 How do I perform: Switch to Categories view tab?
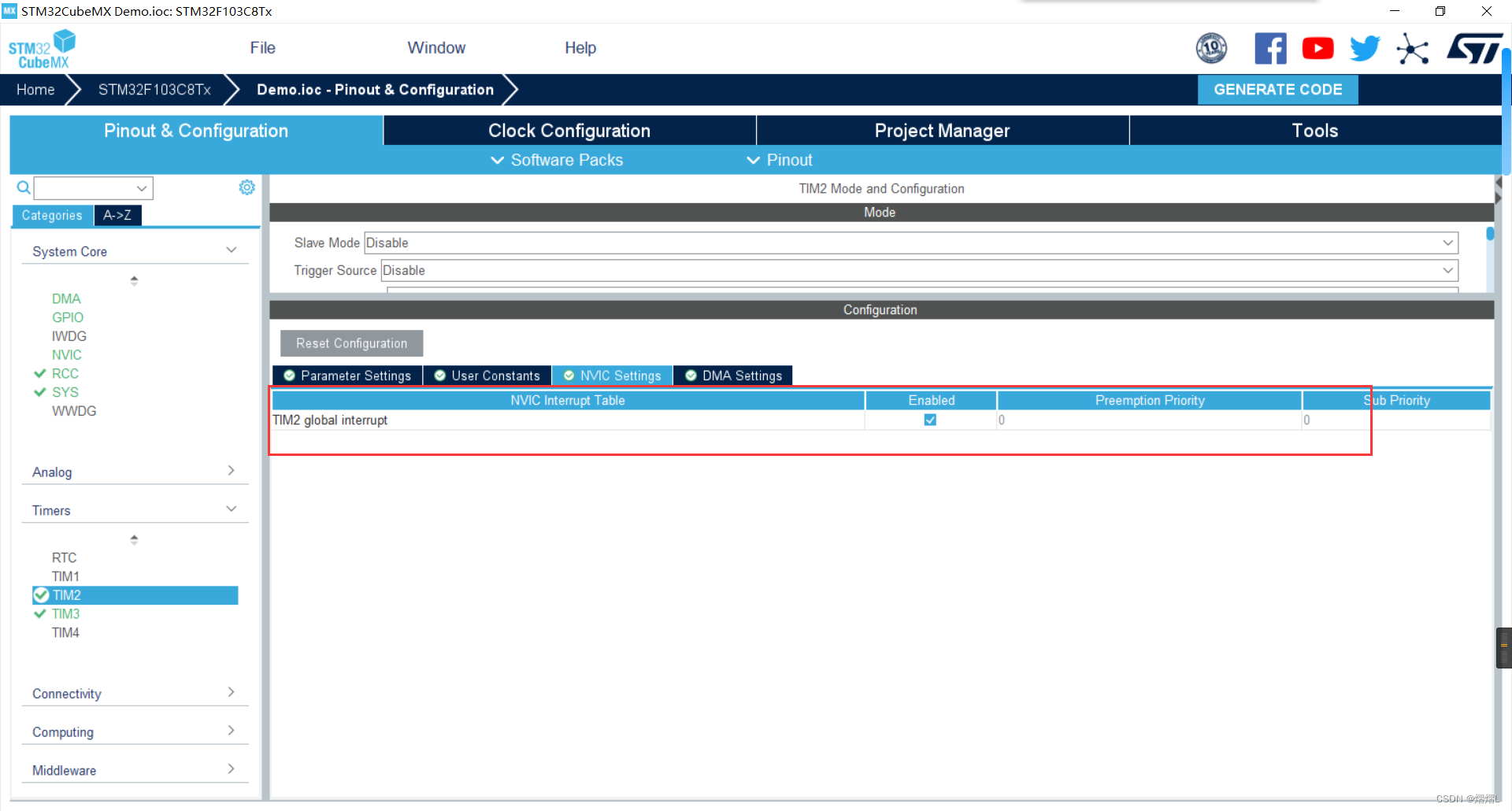click(x=52, y=215)
